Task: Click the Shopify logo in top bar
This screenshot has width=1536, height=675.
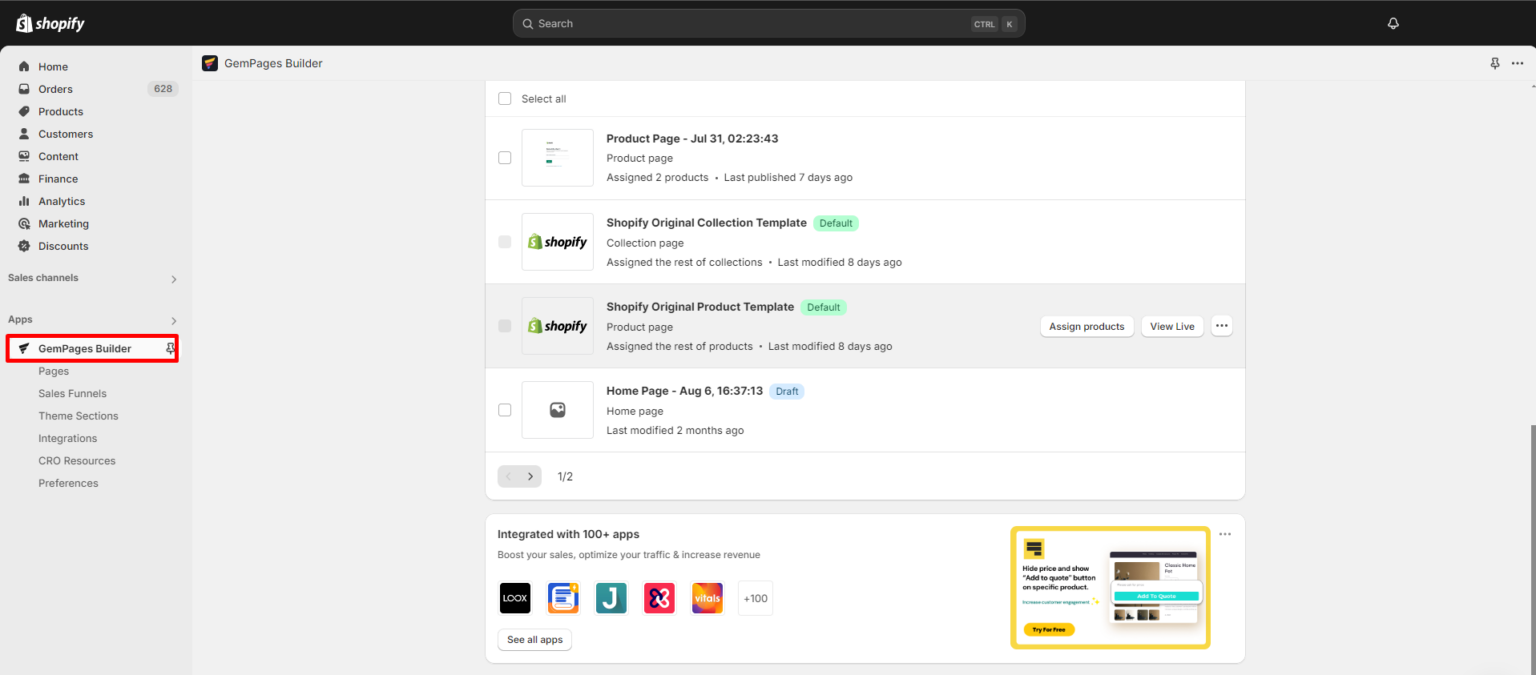Action: click(x=51, y=24)
